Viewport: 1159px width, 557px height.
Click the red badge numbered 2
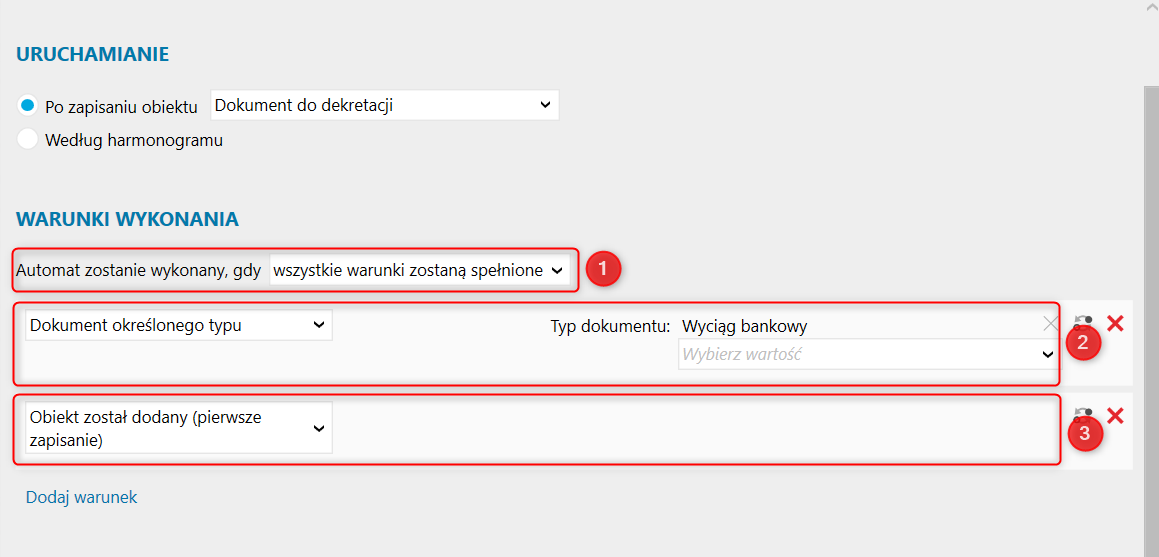[x=1083, y=343]
